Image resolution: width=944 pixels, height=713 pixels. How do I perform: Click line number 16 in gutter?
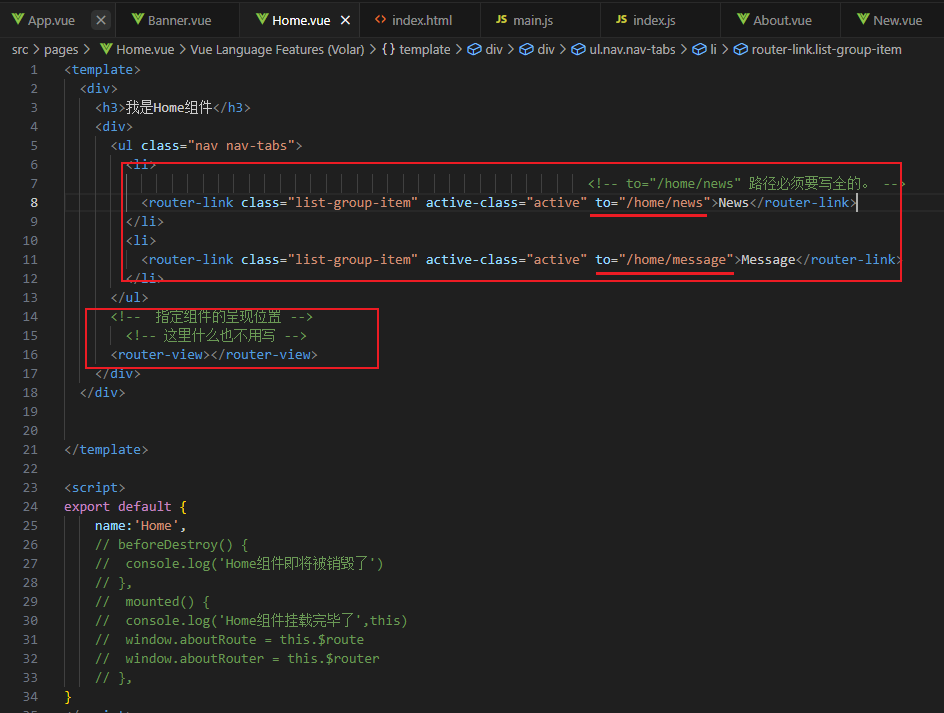(x=30, y=355)
